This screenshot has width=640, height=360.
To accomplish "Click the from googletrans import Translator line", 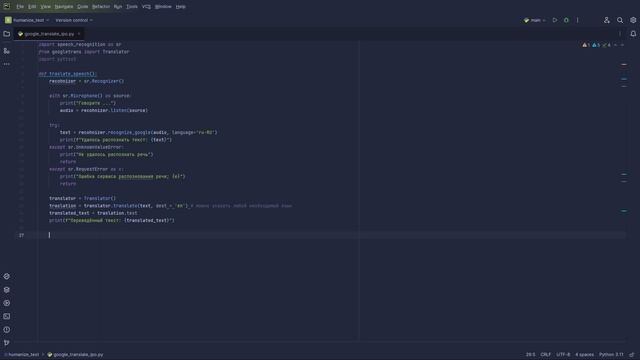I will (84, 52).
